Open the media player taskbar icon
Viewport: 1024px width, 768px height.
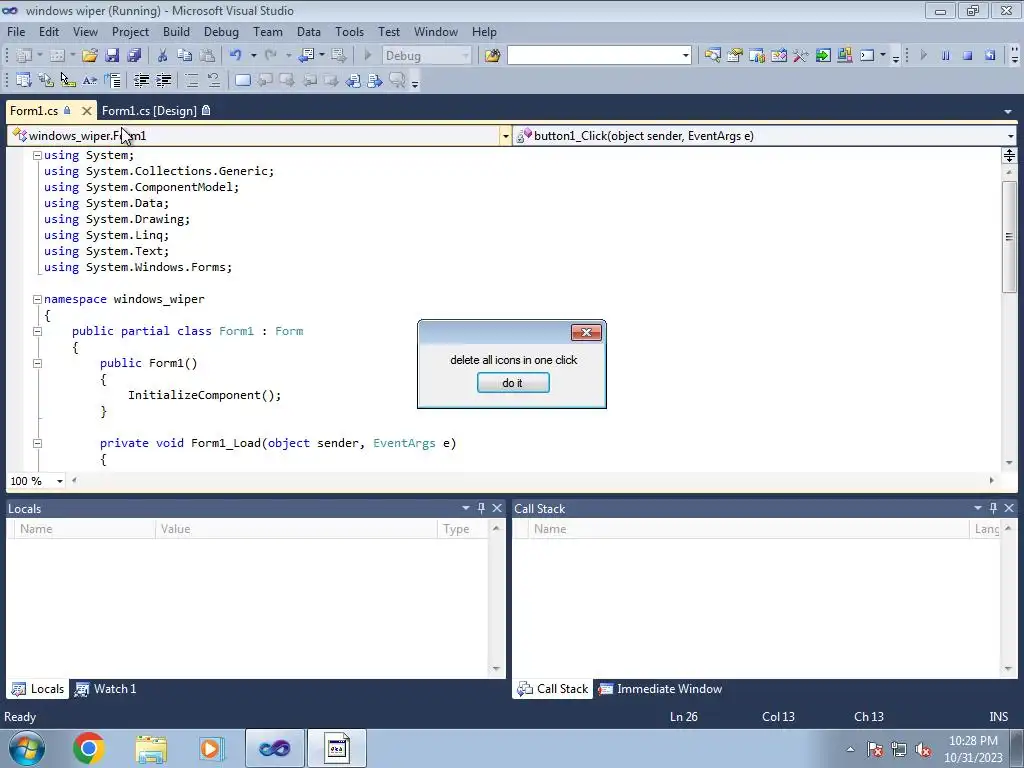[x=212, y=748]
